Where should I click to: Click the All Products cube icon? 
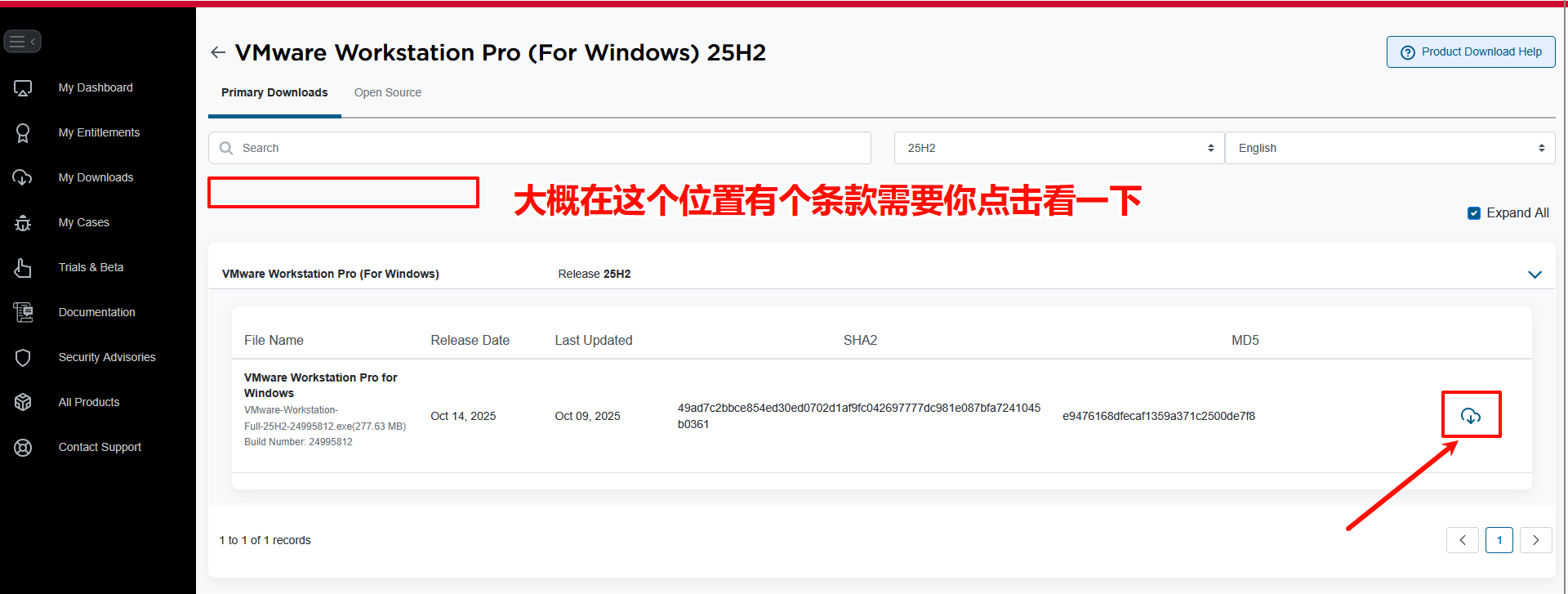pyautogui.click(x=23, y=402)
